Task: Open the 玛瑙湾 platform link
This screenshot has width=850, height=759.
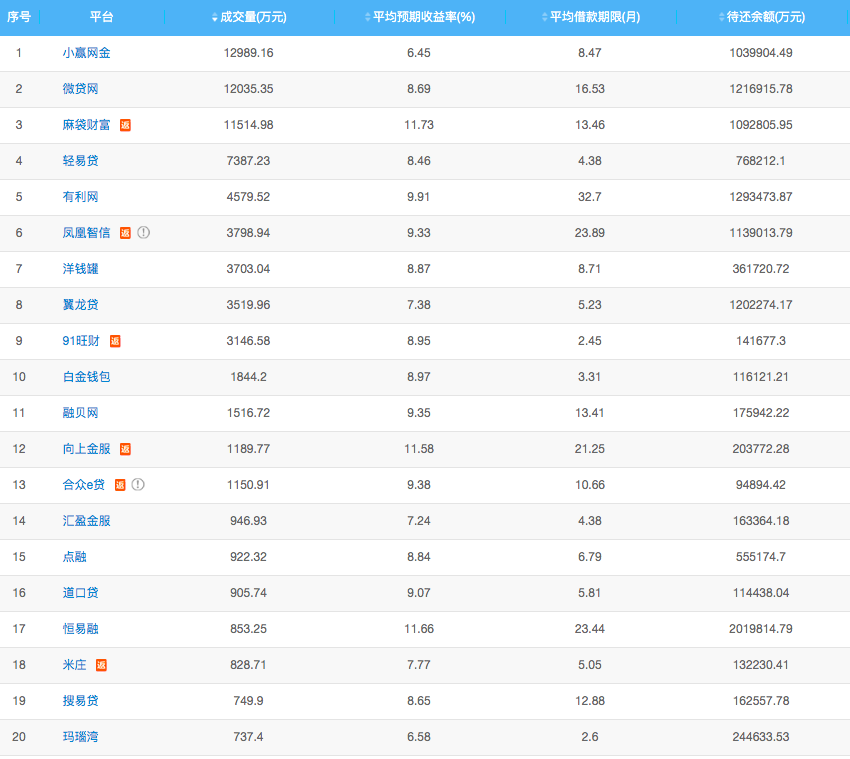Action: (x=81, y=737)
